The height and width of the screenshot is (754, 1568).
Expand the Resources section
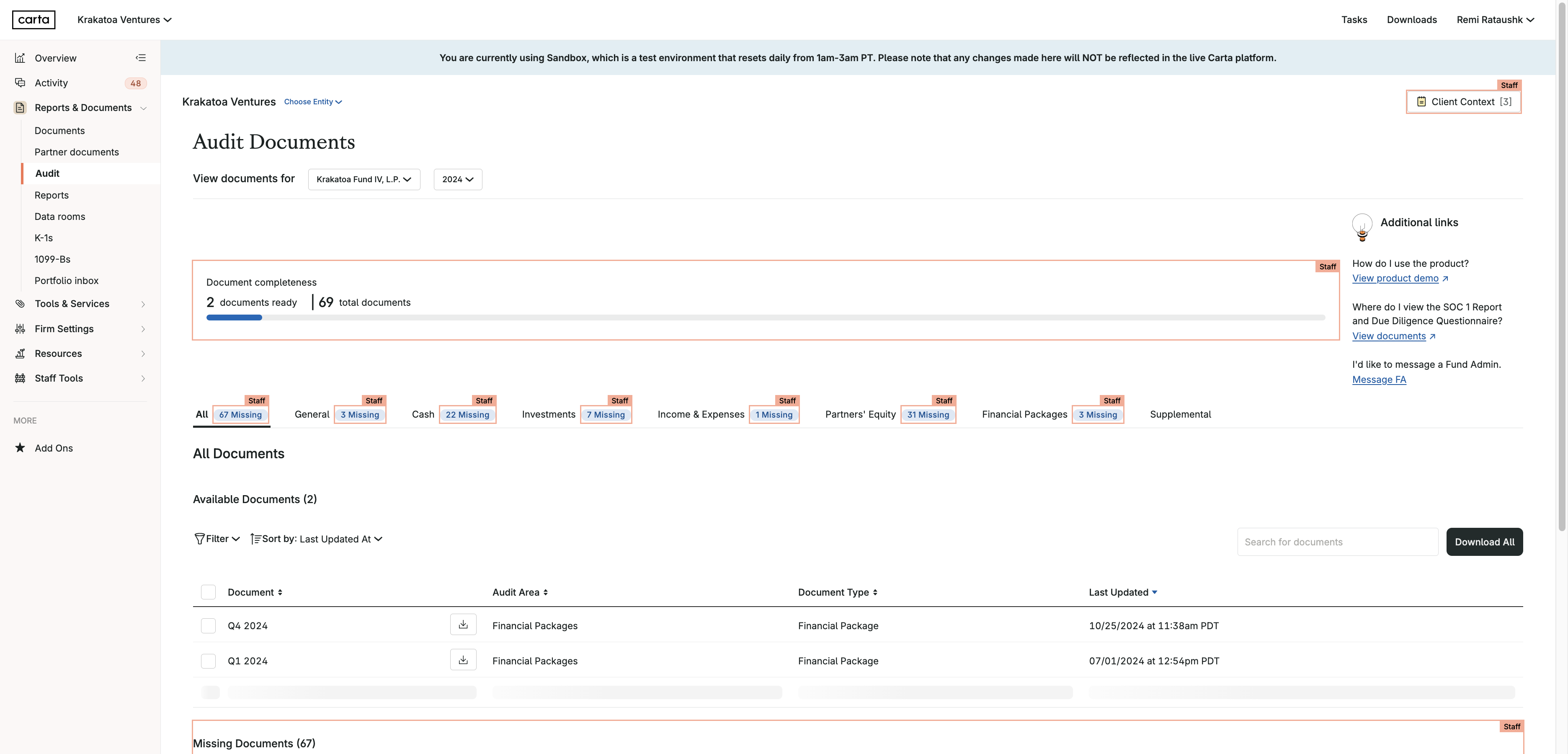[x=144, y=354]
